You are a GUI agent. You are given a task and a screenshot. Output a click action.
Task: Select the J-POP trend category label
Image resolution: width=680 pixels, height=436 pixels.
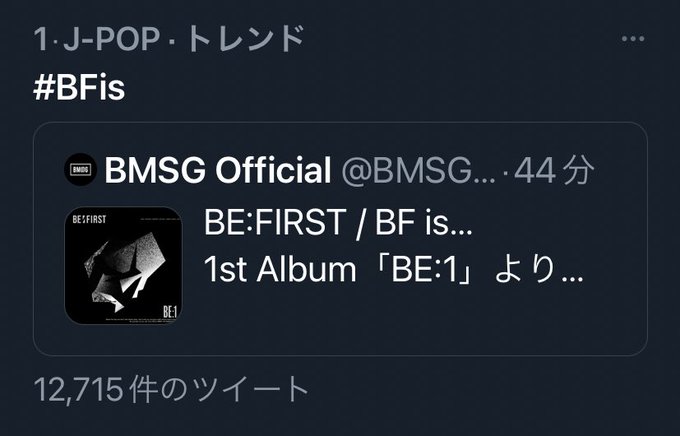111,39
